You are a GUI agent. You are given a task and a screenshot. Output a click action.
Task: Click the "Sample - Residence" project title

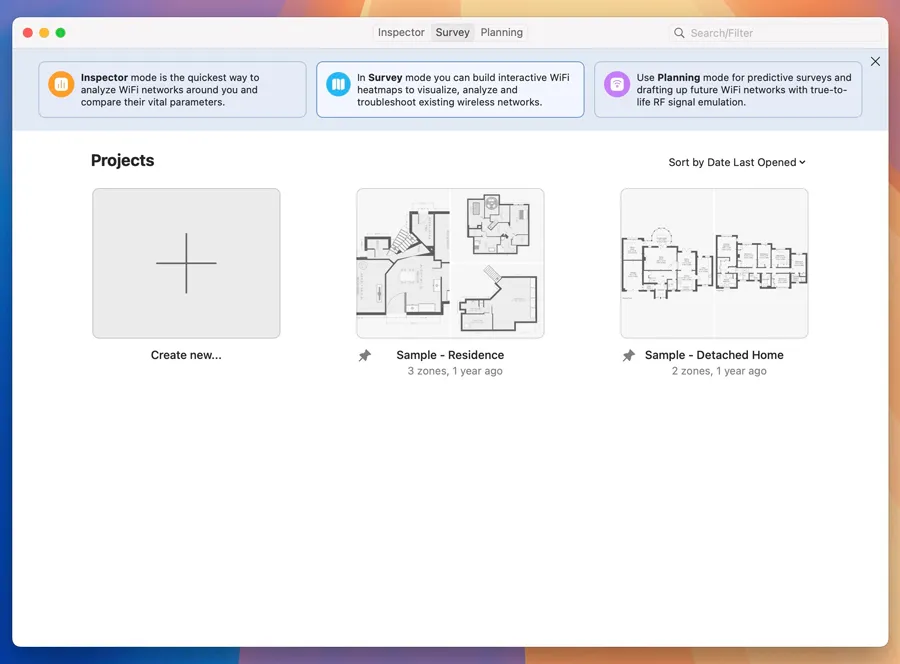450,355
